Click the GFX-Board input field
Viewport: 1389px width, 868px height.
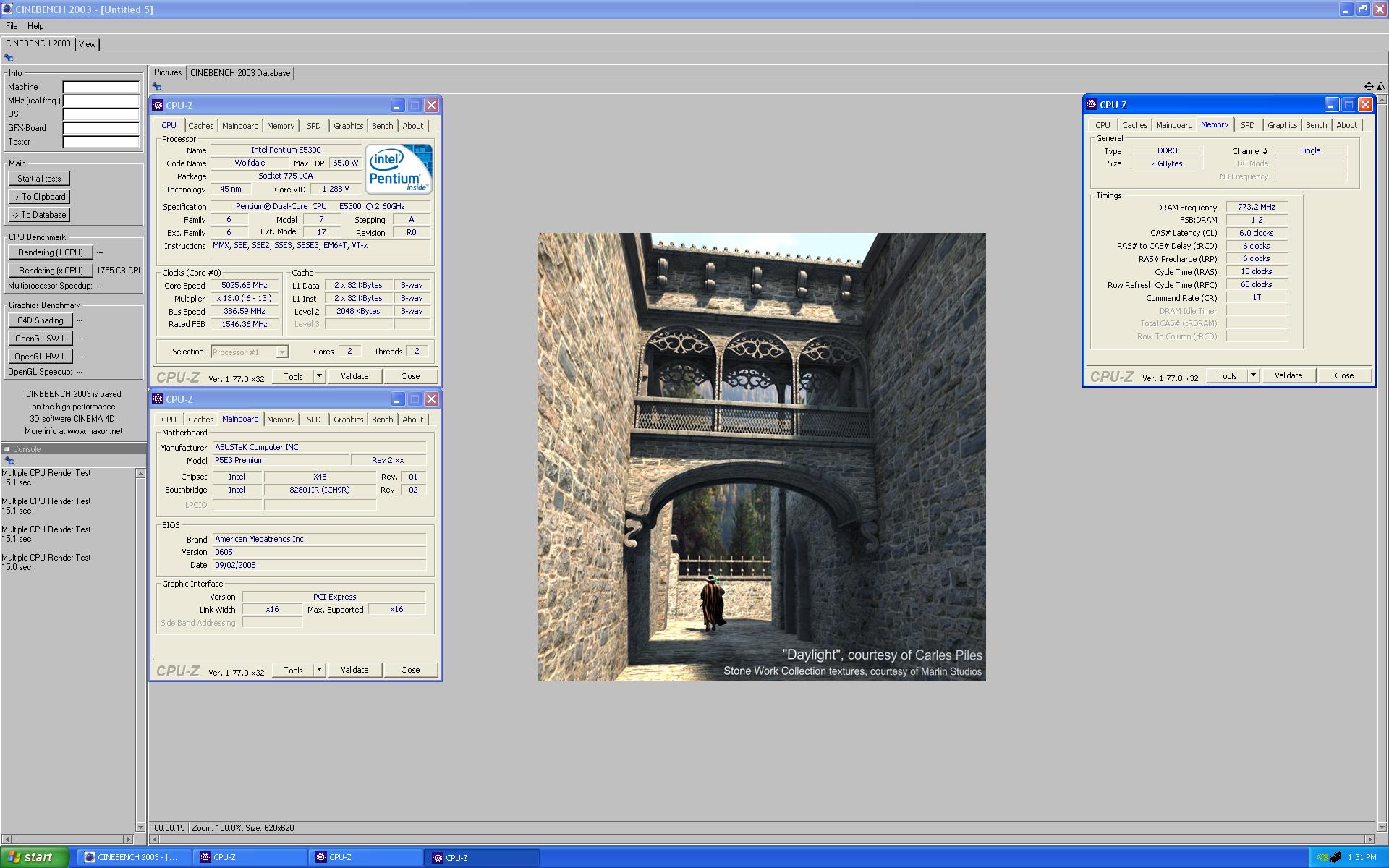point(101,128)
